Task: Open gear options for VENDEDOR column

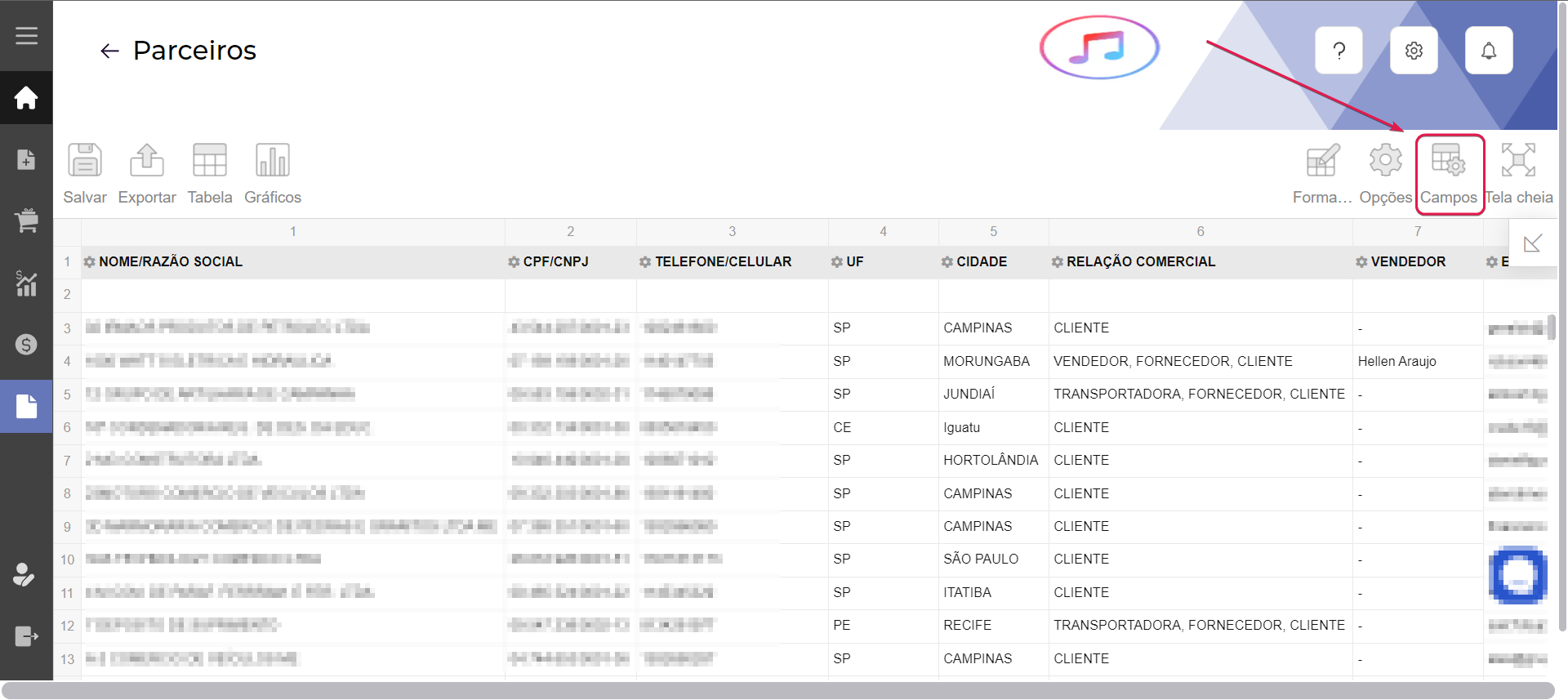Action: (x=1361, y=262)
